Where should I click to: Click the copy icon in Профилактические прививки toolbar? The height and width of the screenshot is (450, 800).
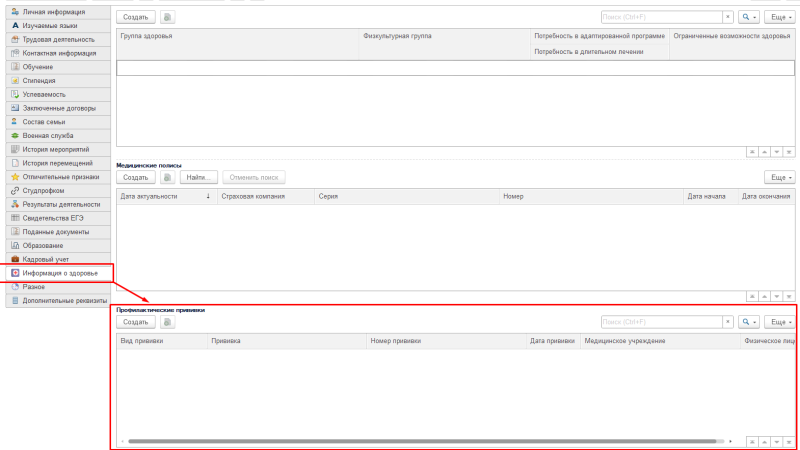[x=167, y=322]
